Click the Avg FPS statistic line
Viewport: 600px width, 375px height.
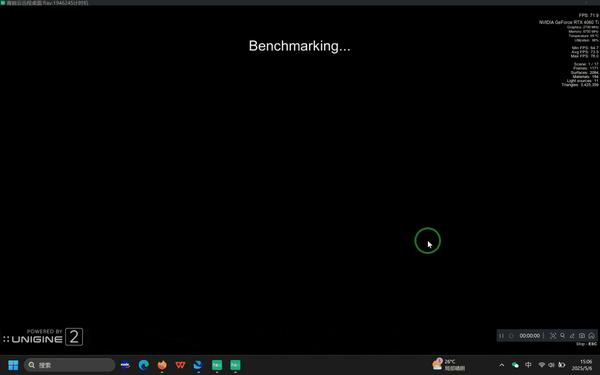(x=585, y=52)
